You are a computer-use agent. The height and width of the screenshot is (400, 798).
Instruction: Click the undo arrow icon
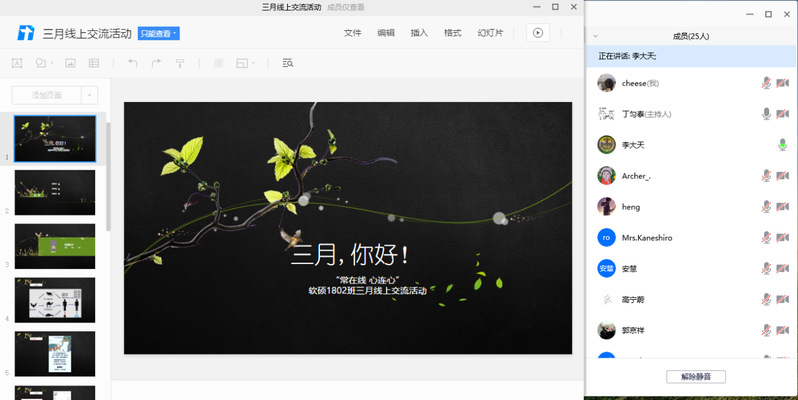[132, 63]
